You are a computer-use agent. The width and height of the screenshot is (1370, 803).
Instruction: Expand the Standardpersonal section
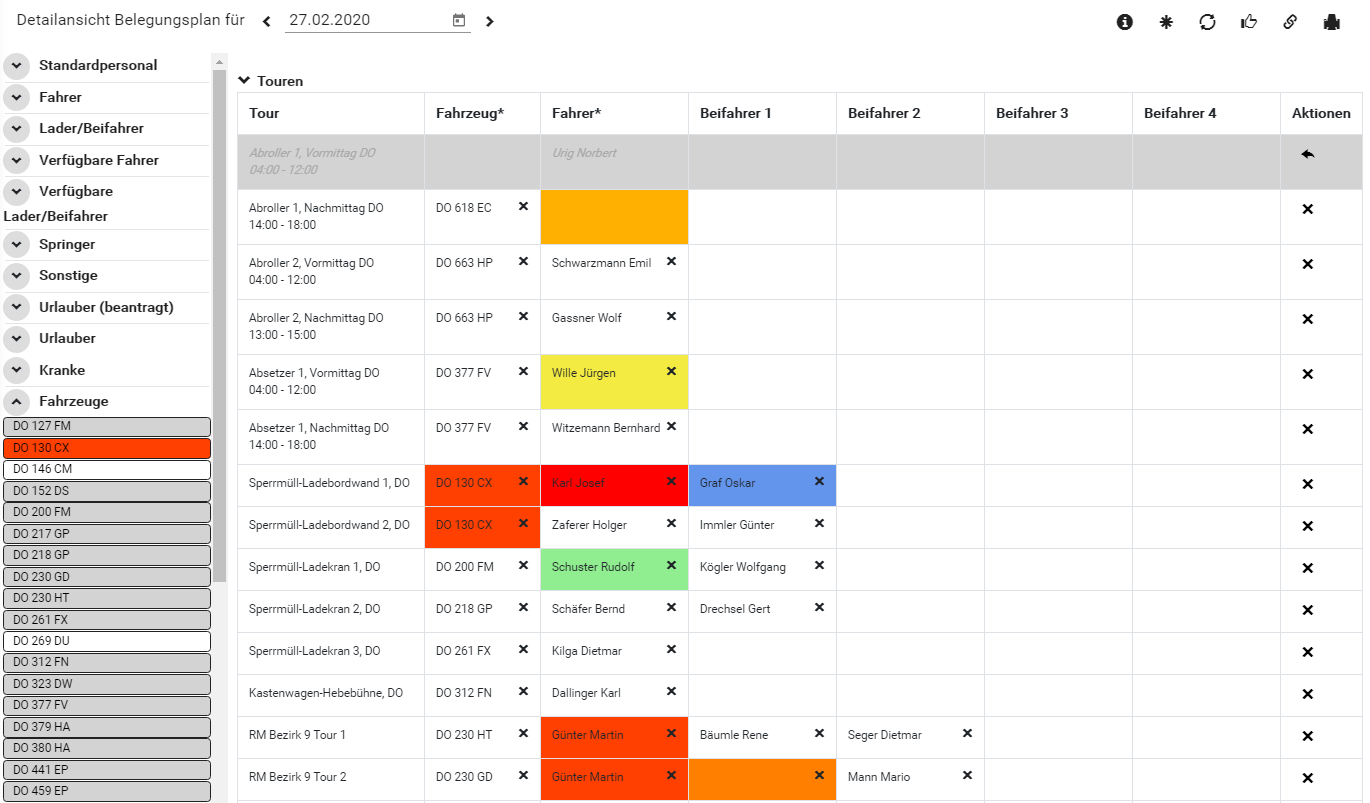17,66
